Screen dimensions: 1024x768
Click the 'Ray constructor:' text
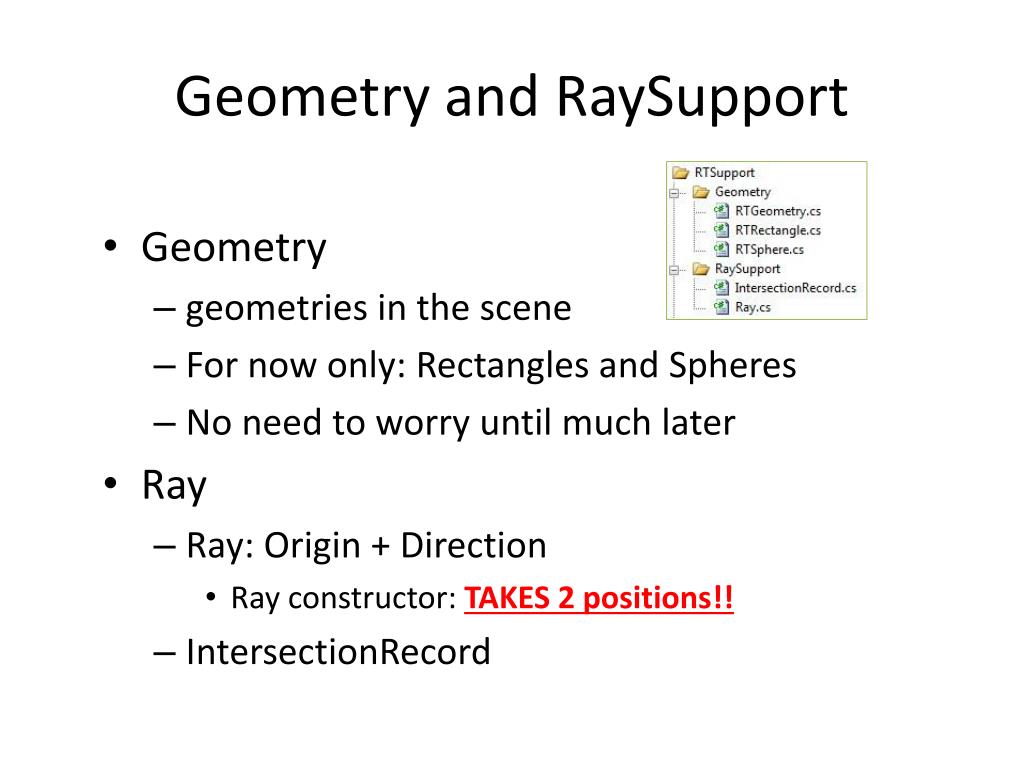pyautogui.click(x=343, y=598)
